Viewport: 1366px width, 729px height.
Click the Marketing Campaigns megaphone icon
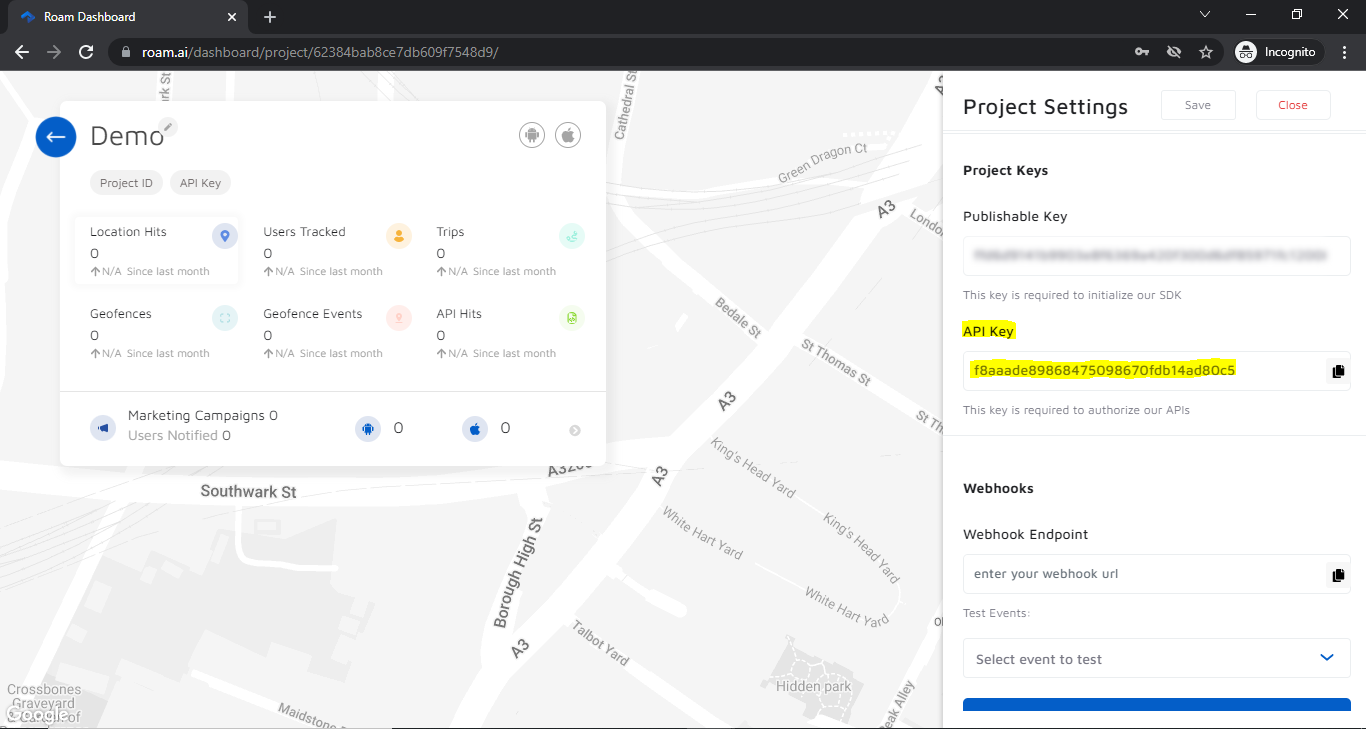click(103, 428)
